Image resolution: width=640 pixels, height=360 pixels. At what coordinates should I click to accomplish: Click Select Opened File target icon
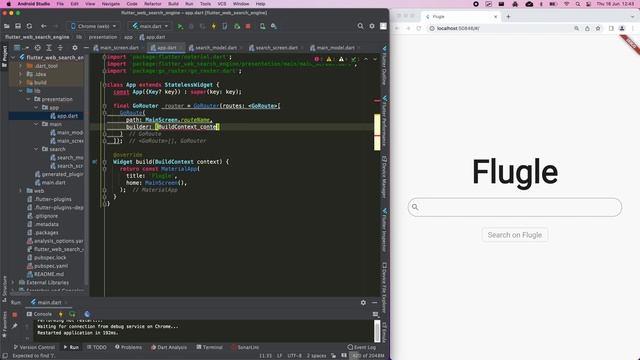[x=38, y=48]
